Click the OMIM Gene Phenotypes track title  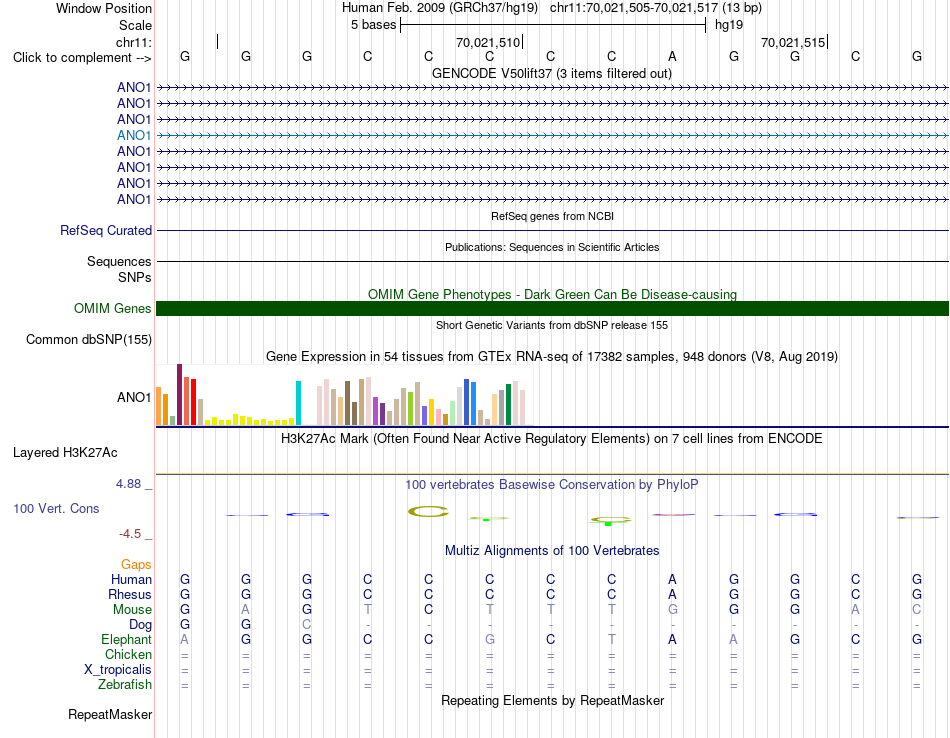point(552,294)
